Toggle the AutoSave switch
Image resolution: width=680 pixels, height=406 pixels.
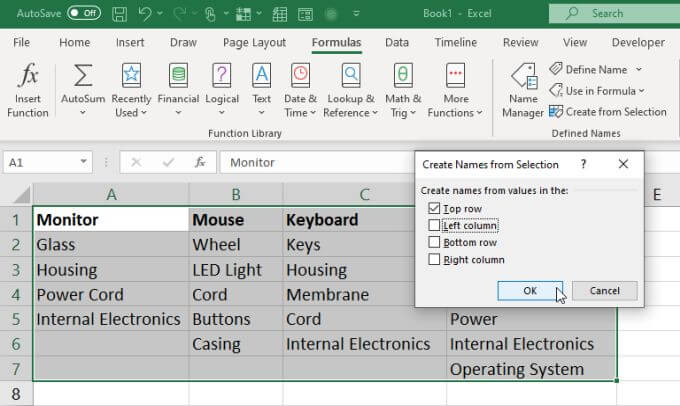coord(84,13)
